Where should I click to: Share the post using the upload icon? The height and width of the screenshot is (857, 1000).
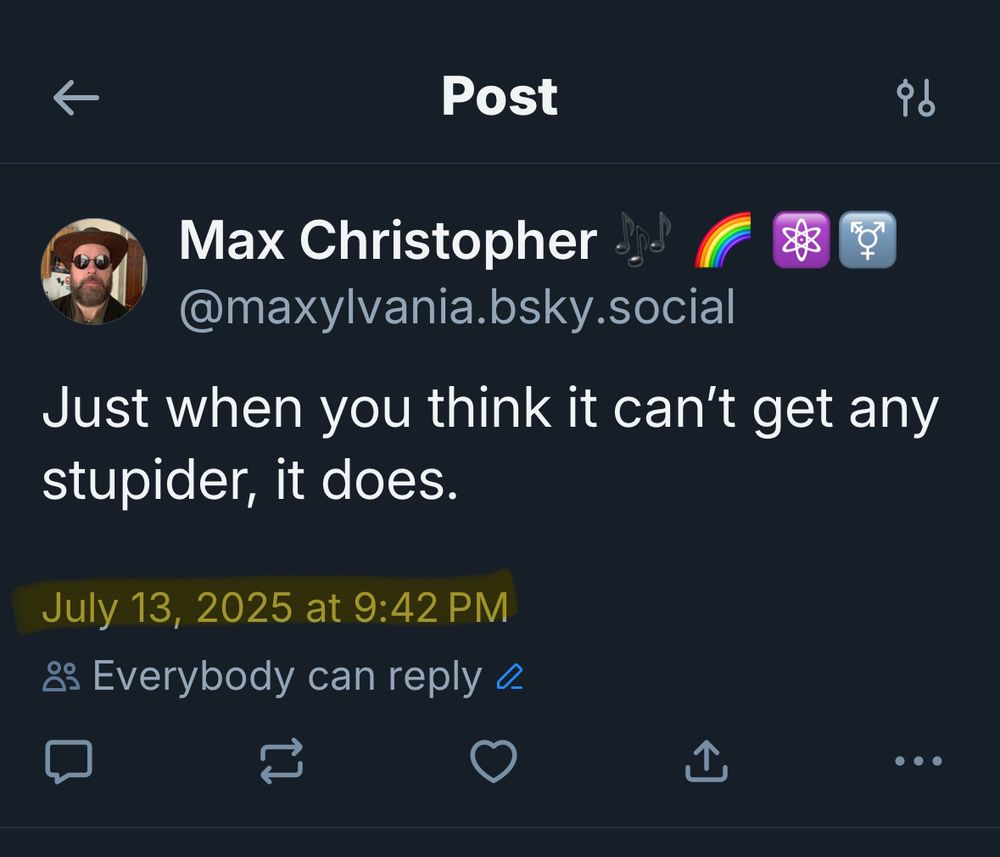click(x=706, y=762)
